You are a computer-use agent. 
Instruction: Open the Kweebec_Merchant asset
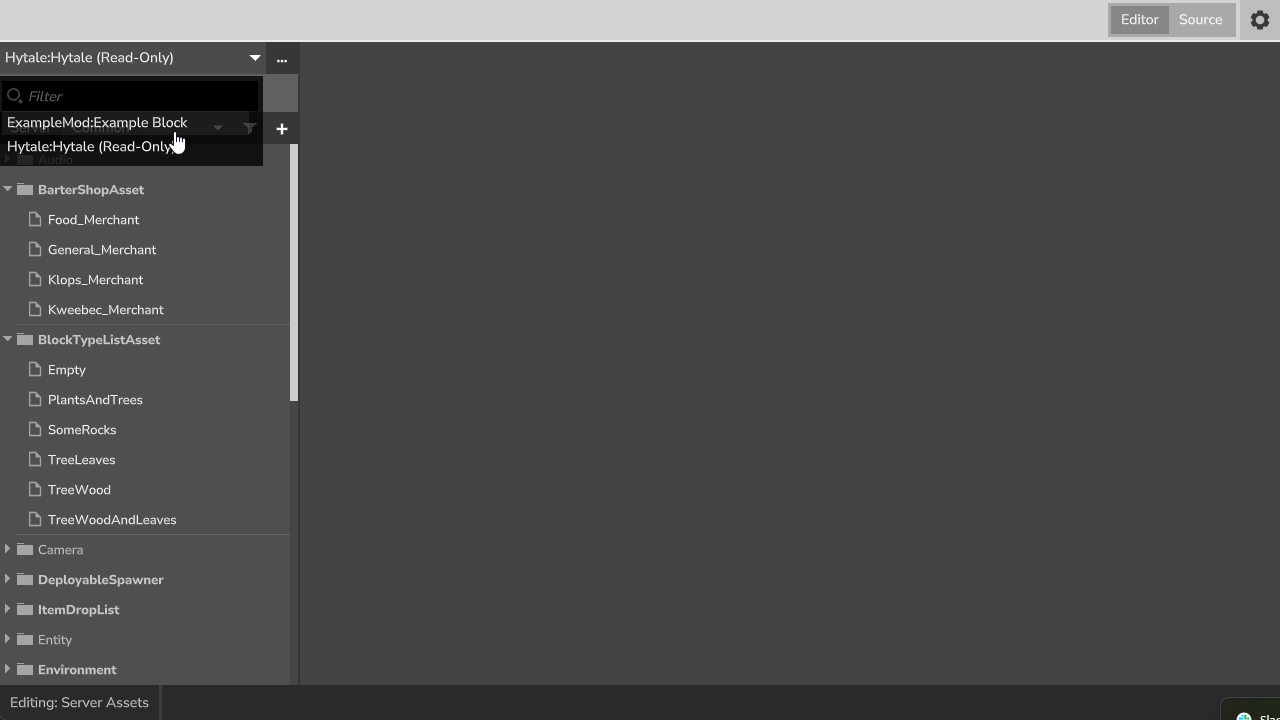pyautogui.click(x=106, y=309)
